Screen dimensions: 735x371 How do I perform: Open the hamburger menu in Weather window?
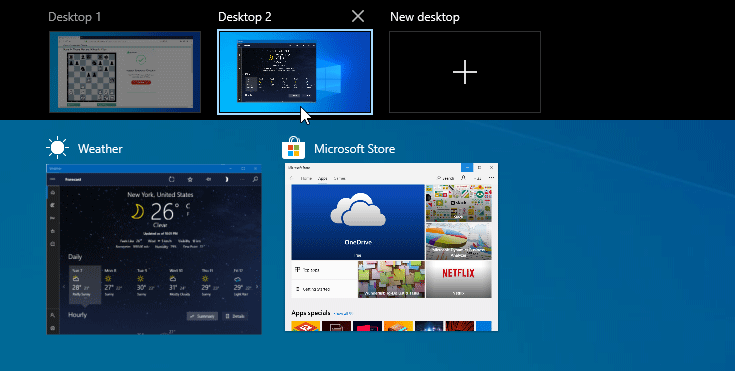[x=52, y=179]
